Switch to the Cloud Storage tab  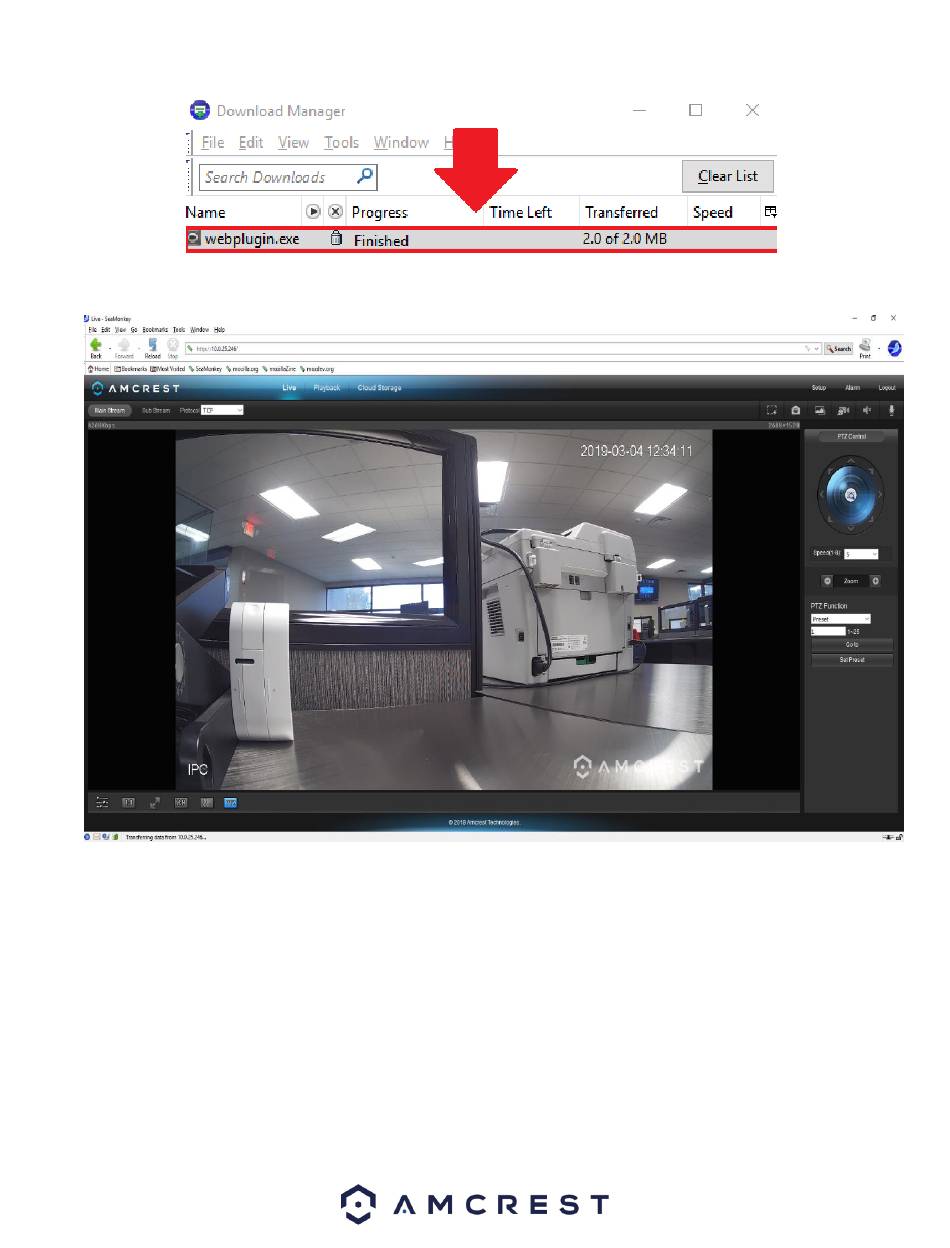coord(379,387)
